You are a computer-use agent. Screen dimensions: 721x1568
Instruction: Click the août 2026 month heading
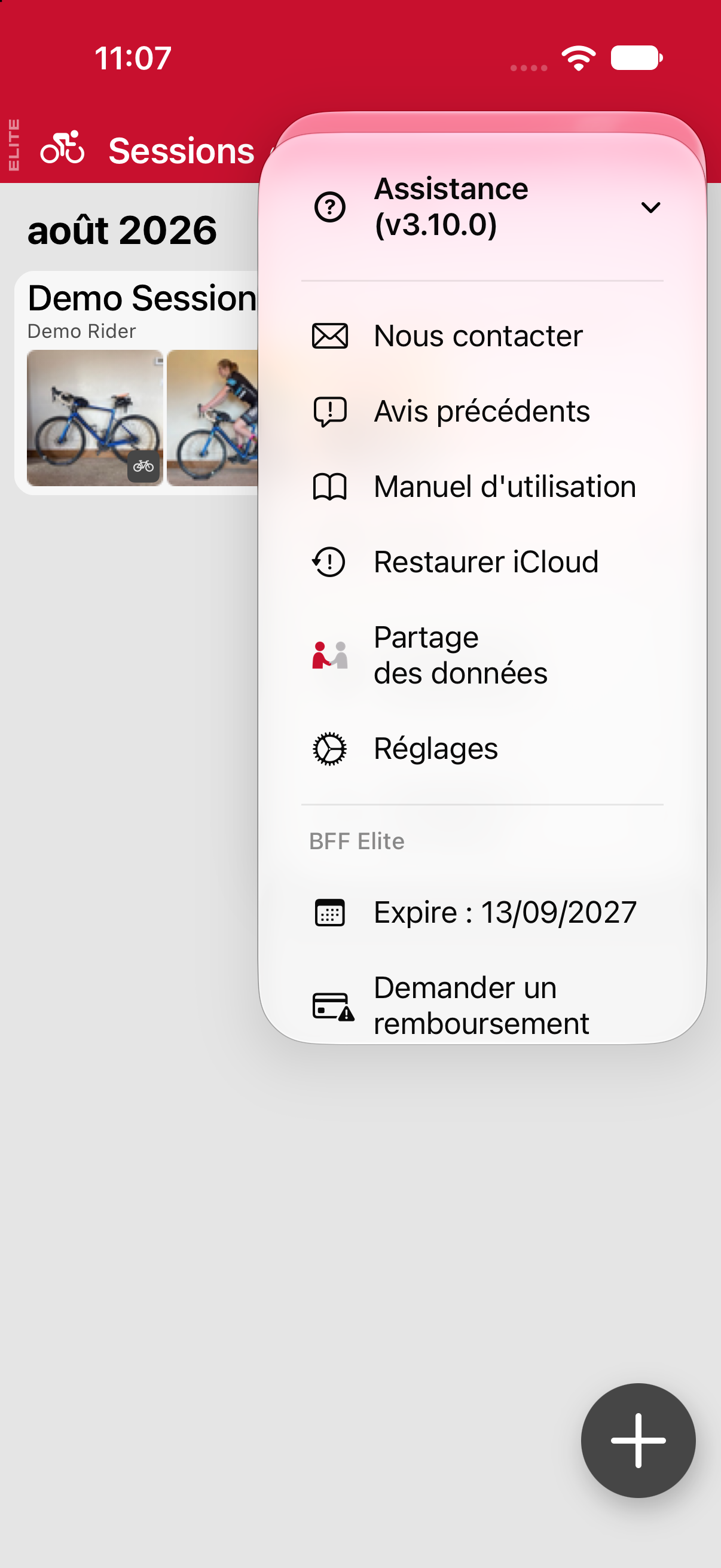point(123,230)
